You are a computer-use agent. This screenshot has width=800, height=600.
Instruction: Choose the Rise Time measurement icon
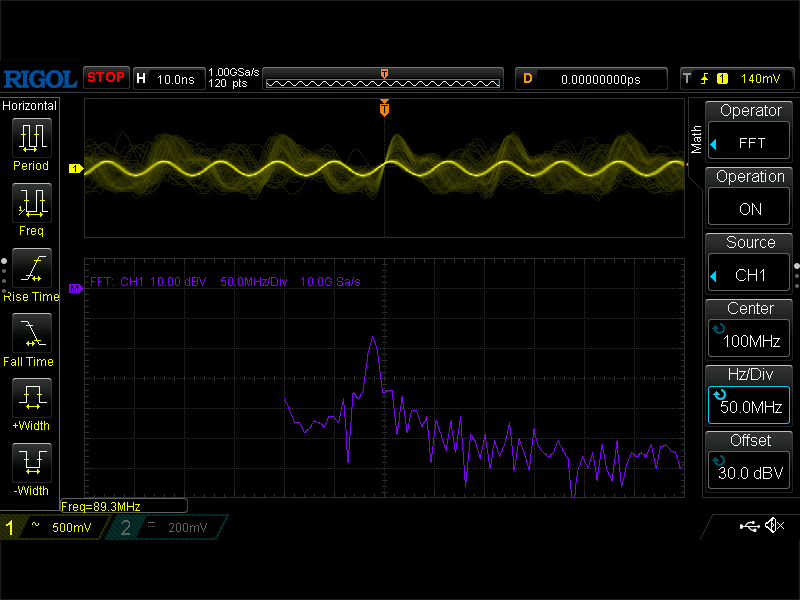point(30,268)
